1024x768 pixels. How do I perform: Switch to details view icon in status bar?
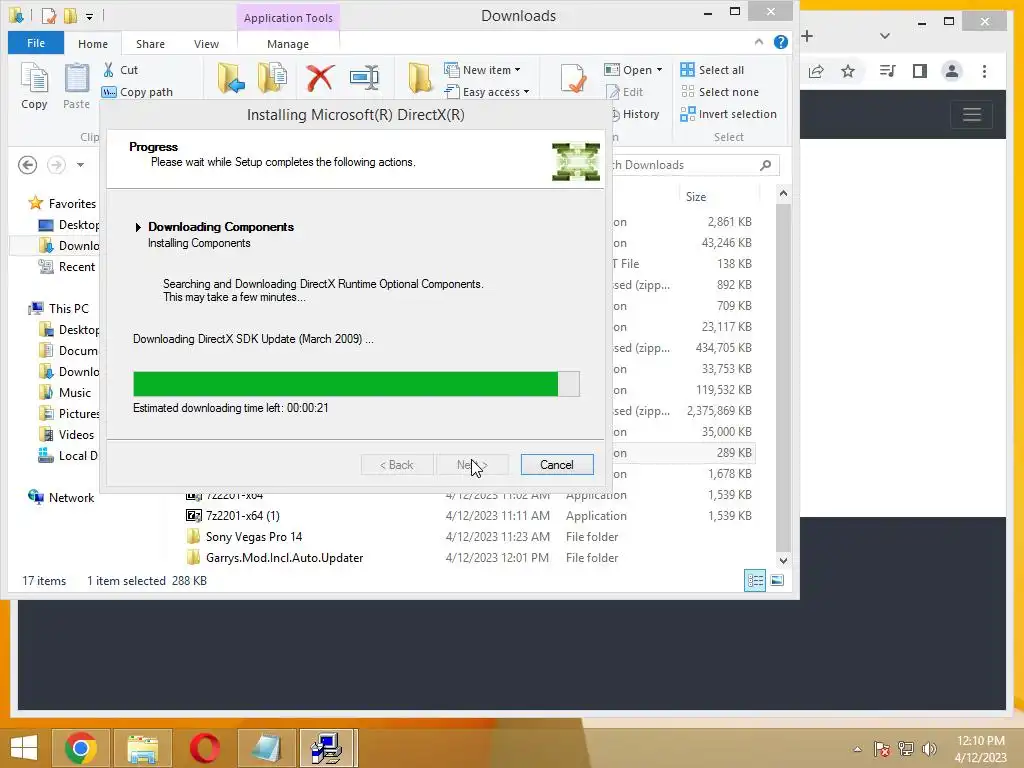point(755,581)
